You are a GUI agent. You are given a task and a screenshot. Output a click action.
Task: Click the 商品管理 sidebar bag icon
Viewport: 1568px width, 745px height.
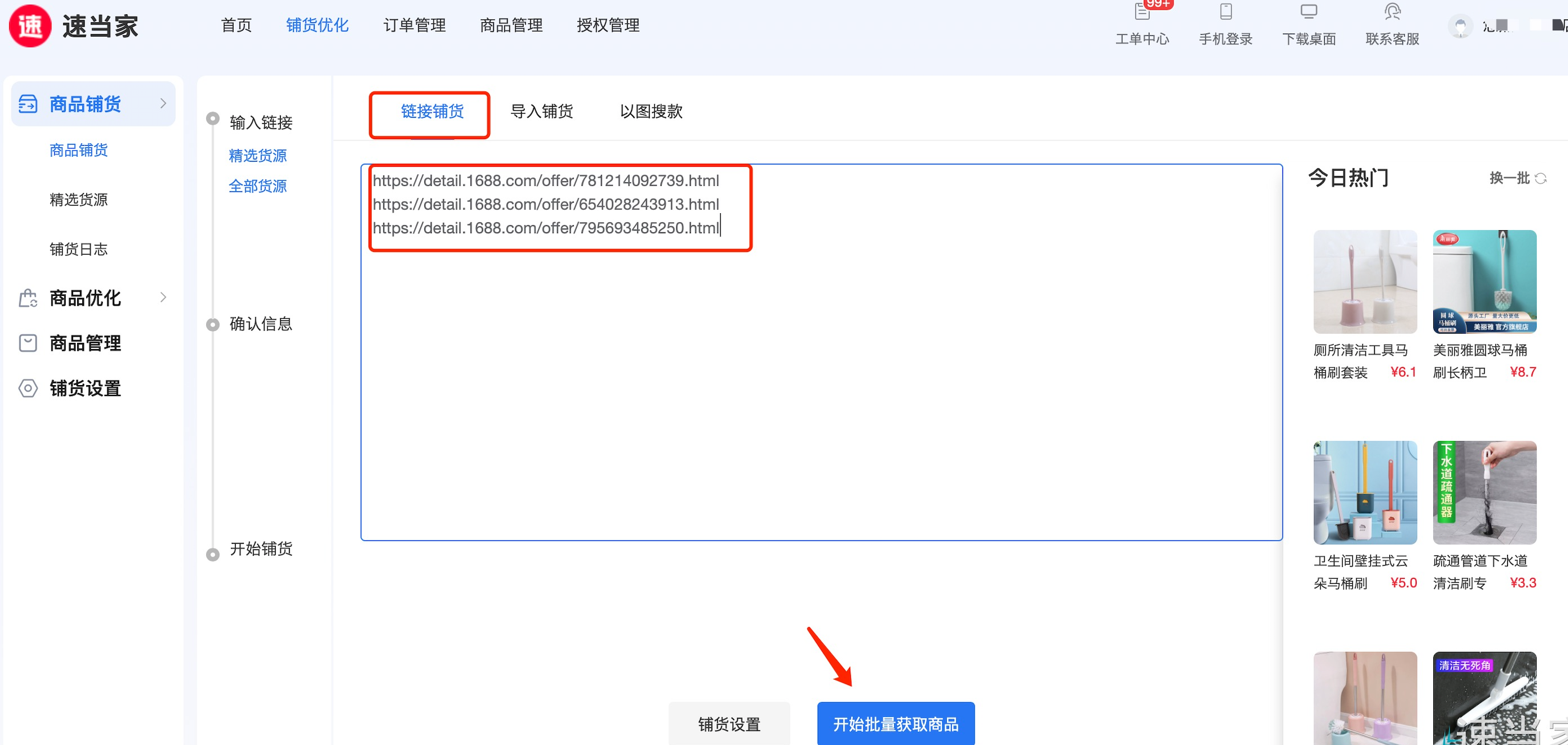point(28,343)
